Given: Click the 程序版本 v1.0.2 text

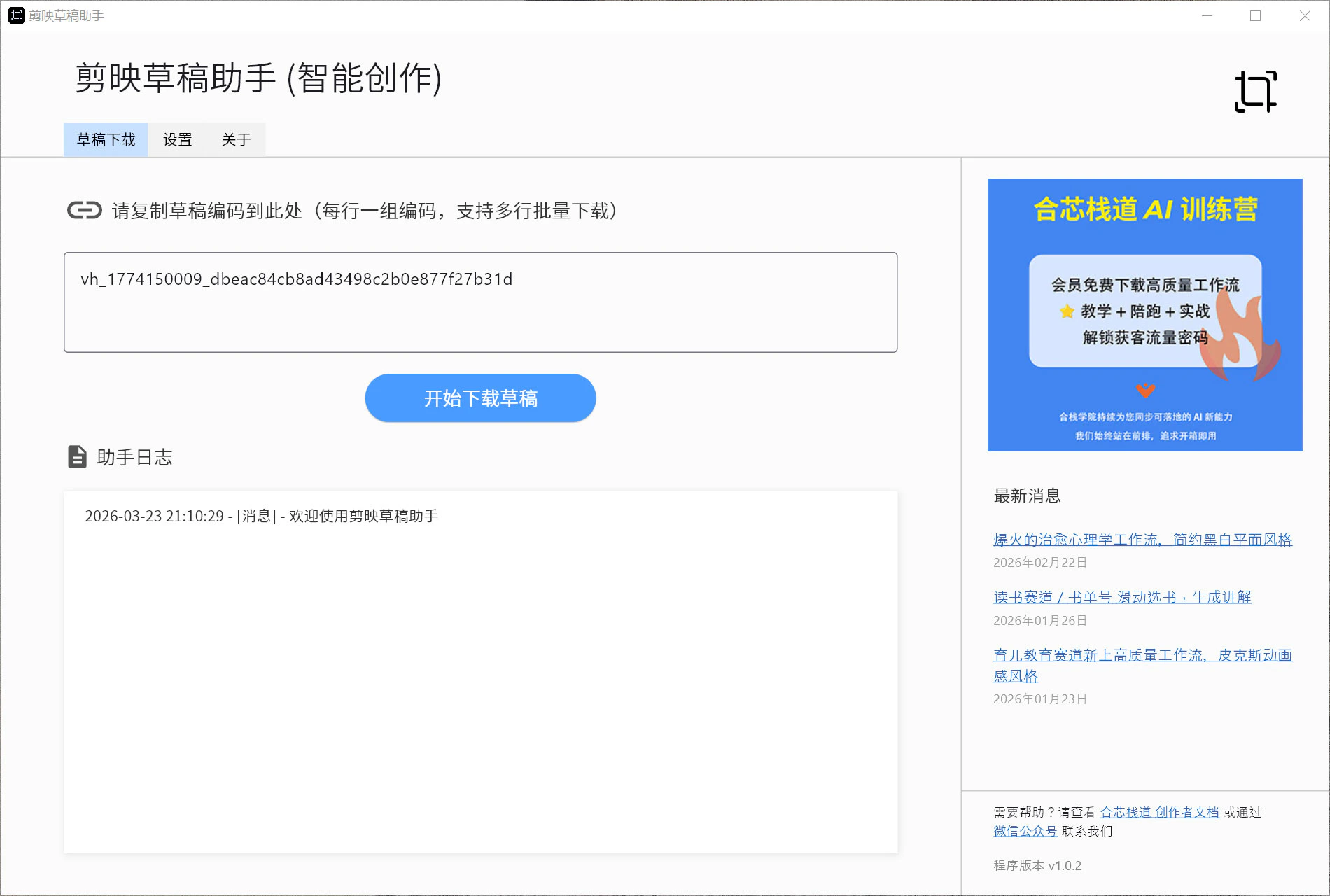Looking at the screenshot, I should [1037, 866].
